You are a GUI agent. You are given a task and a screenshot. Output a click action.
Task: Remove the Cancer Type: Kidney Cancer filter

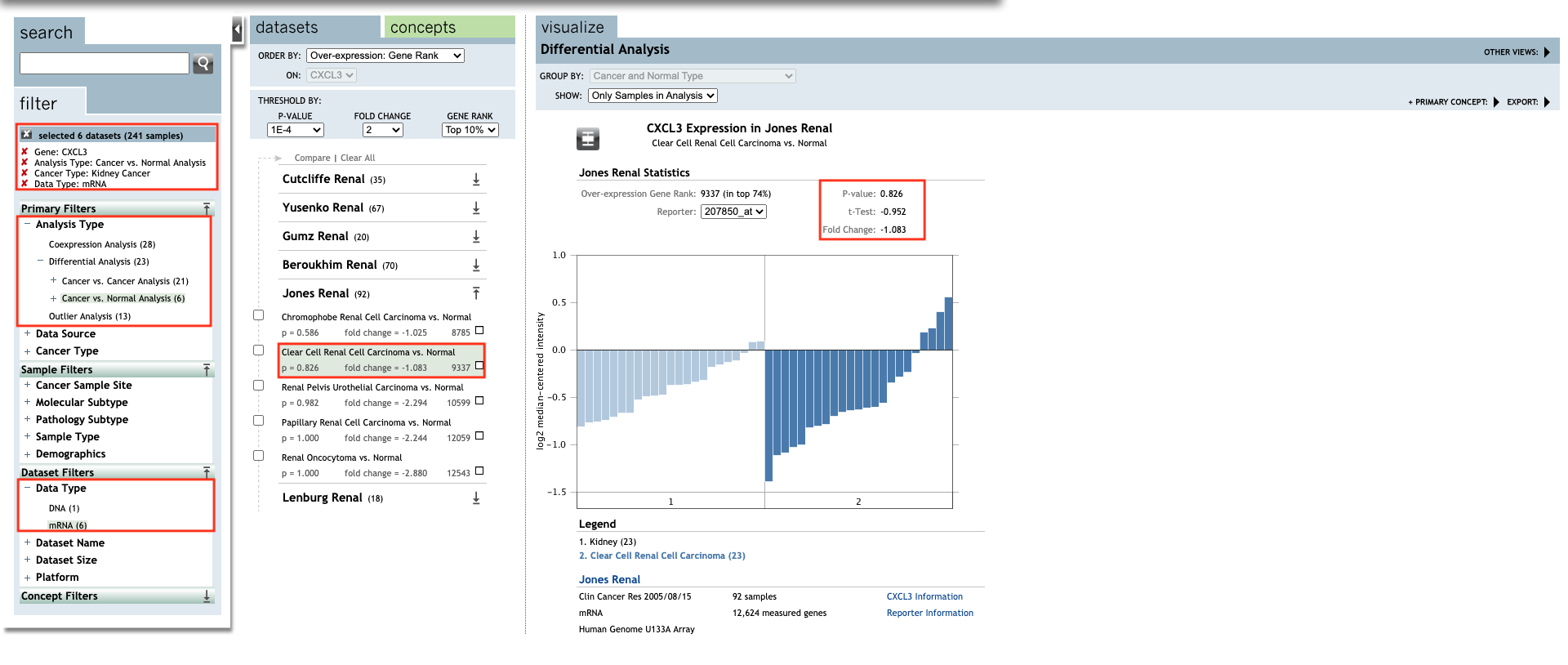coord(24,173)
